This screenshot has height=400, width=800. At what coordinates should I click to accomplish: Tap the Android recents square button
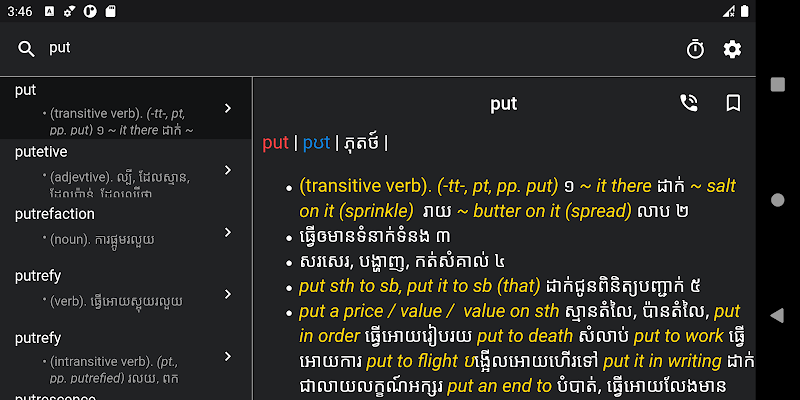click(778, 85)
